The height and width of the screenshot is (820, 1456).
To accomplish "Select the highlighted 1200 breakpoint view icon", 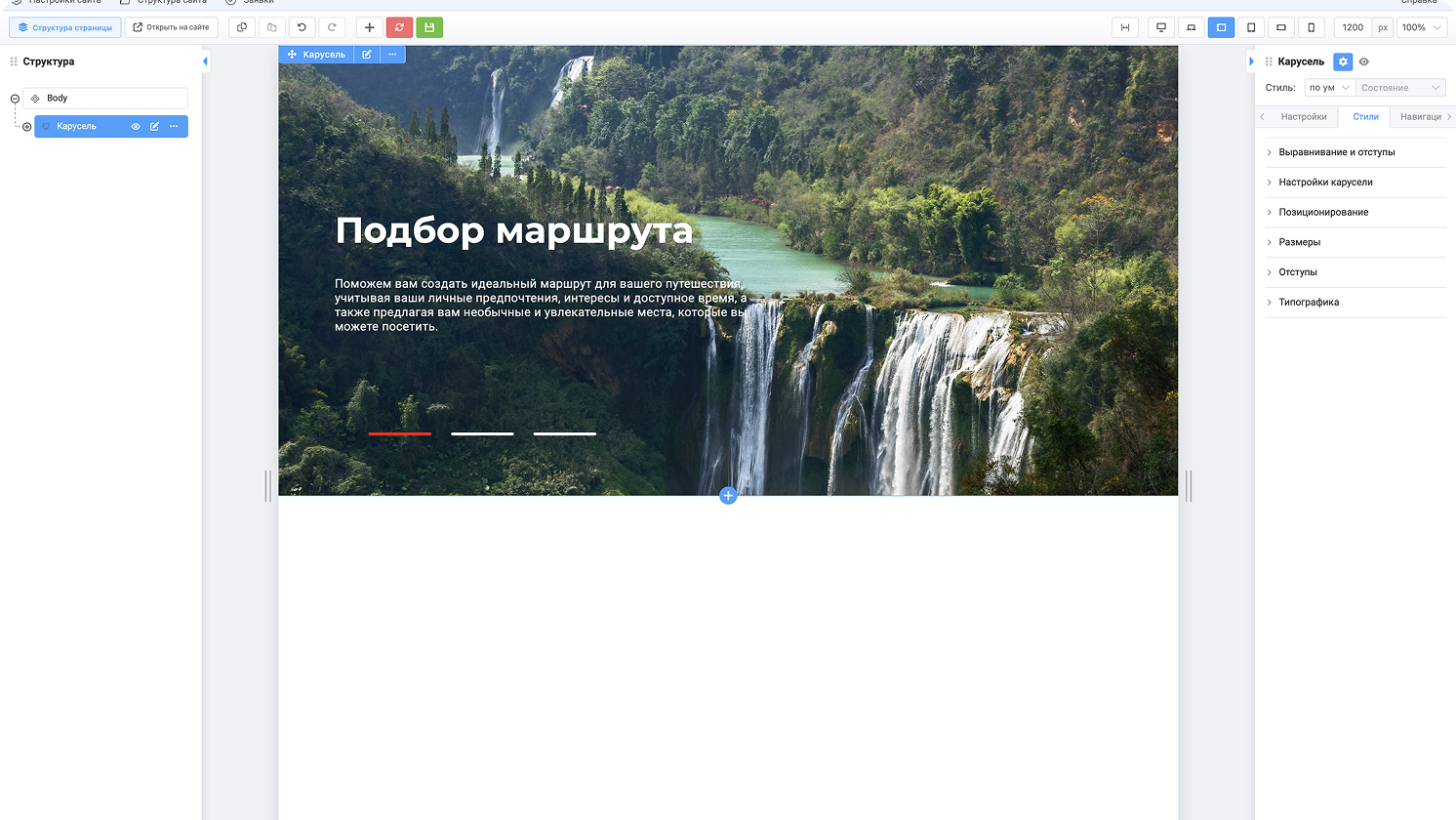I will point(1221,27).
